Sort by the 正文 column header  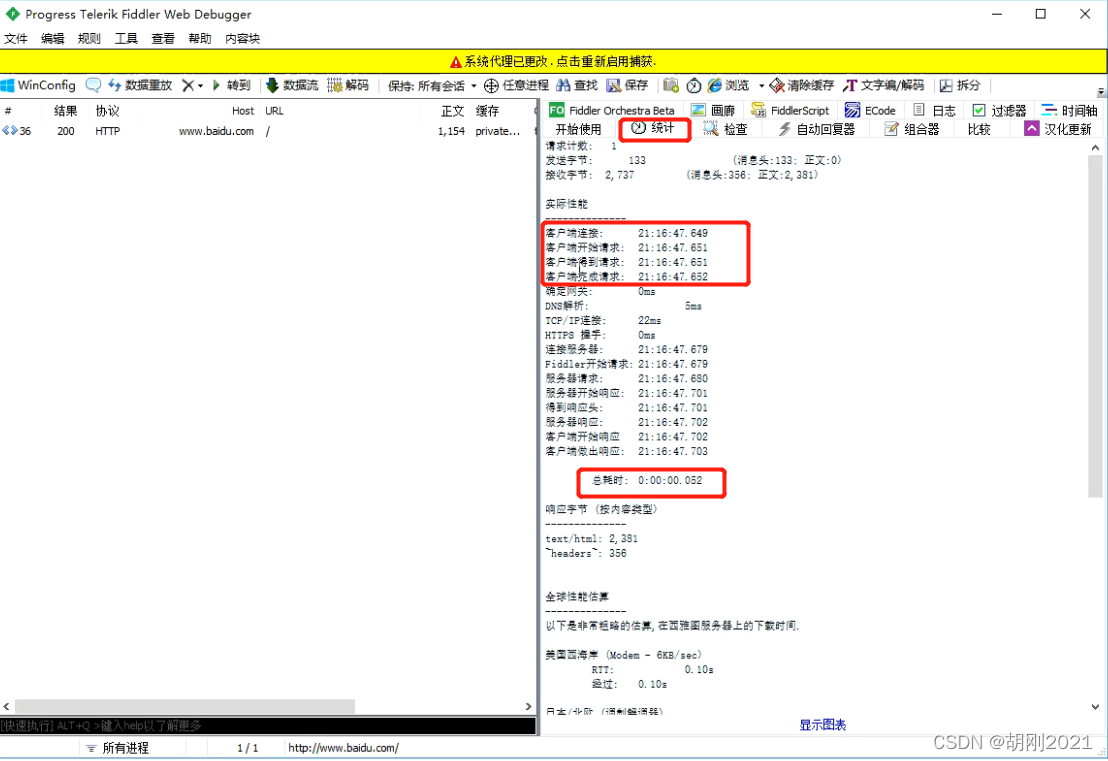(452, 111)
